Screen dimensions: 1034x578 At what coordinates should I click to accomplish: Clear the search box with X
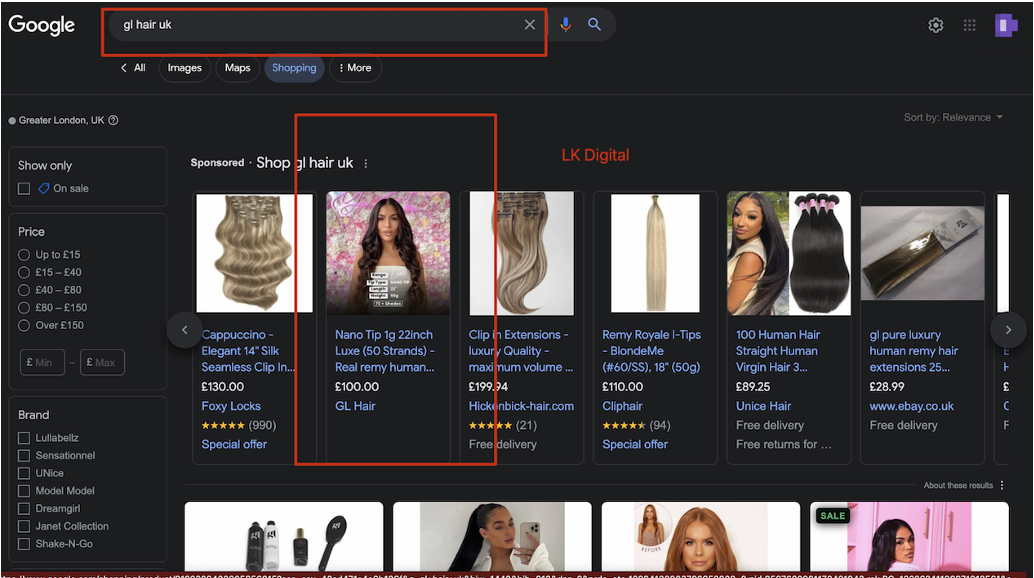coord(530,25)
